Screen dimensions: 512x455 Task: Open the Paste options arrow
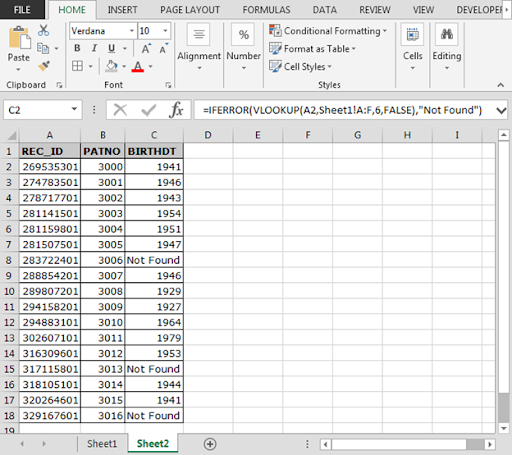(18, 69)
